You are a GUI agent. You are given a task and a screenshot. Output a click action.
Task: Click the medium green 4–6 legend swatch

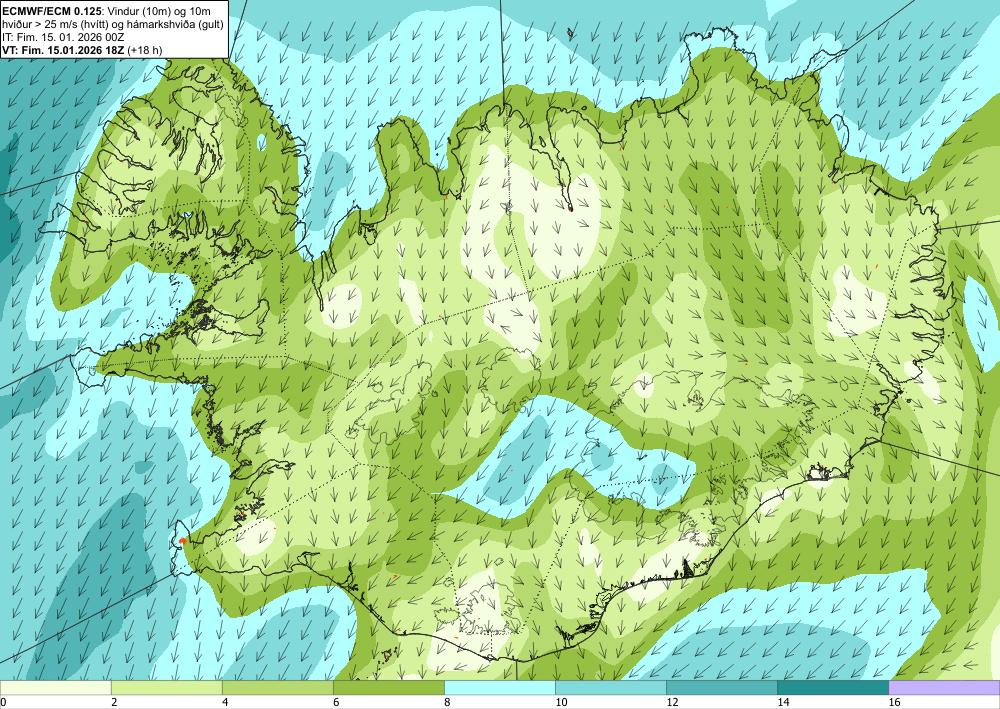coord(277,687)
